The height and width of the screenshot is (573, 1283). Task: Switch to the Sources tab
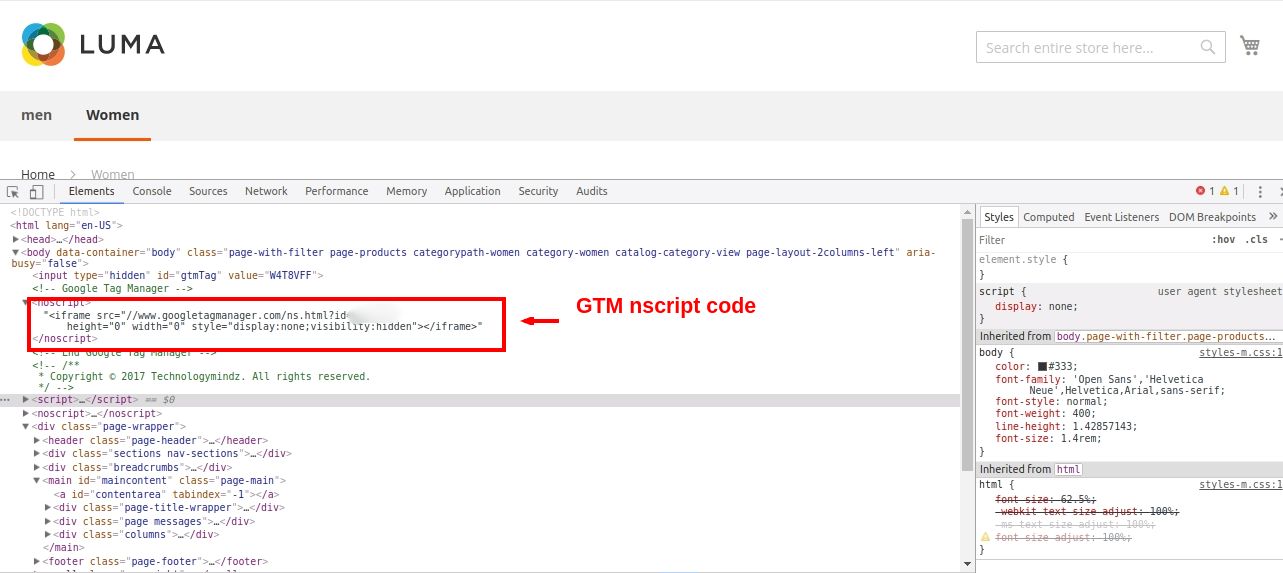208,191
